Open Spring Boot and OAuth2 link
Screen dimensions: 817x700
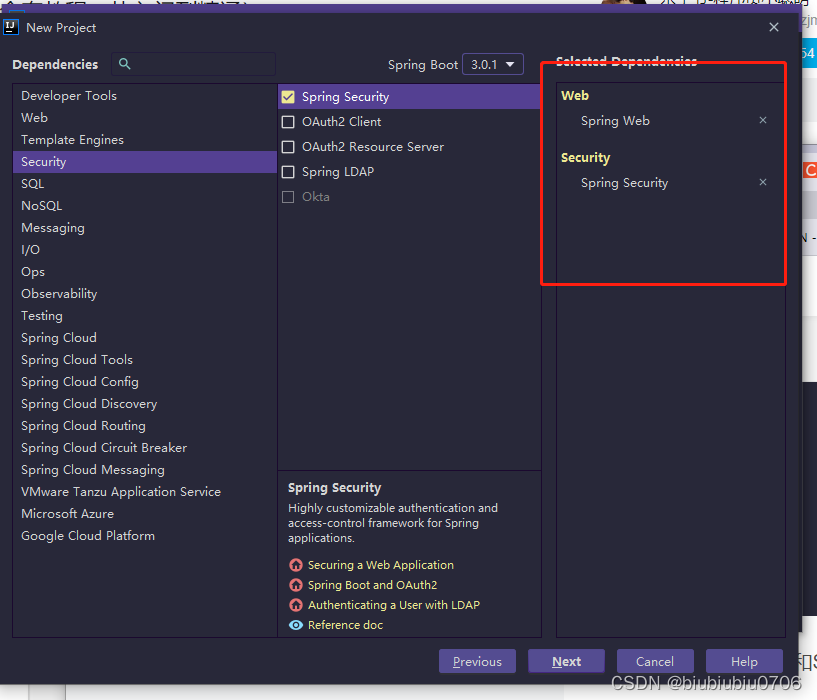pos(373,585)
